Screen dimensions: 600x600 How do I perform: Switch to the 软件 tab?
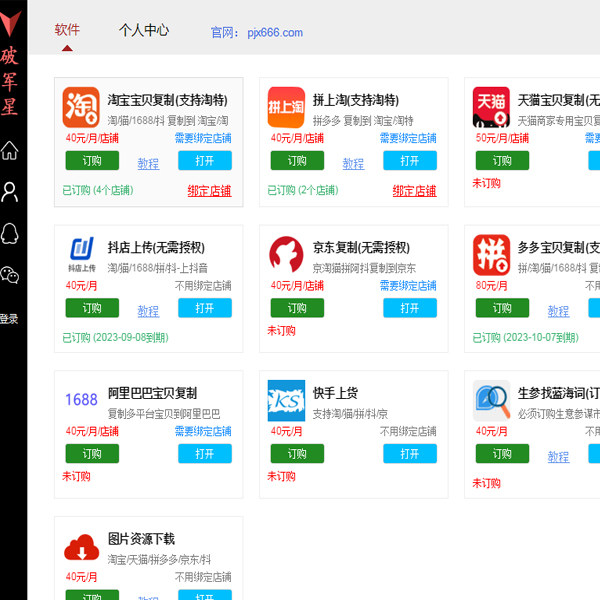coord(67,30)
